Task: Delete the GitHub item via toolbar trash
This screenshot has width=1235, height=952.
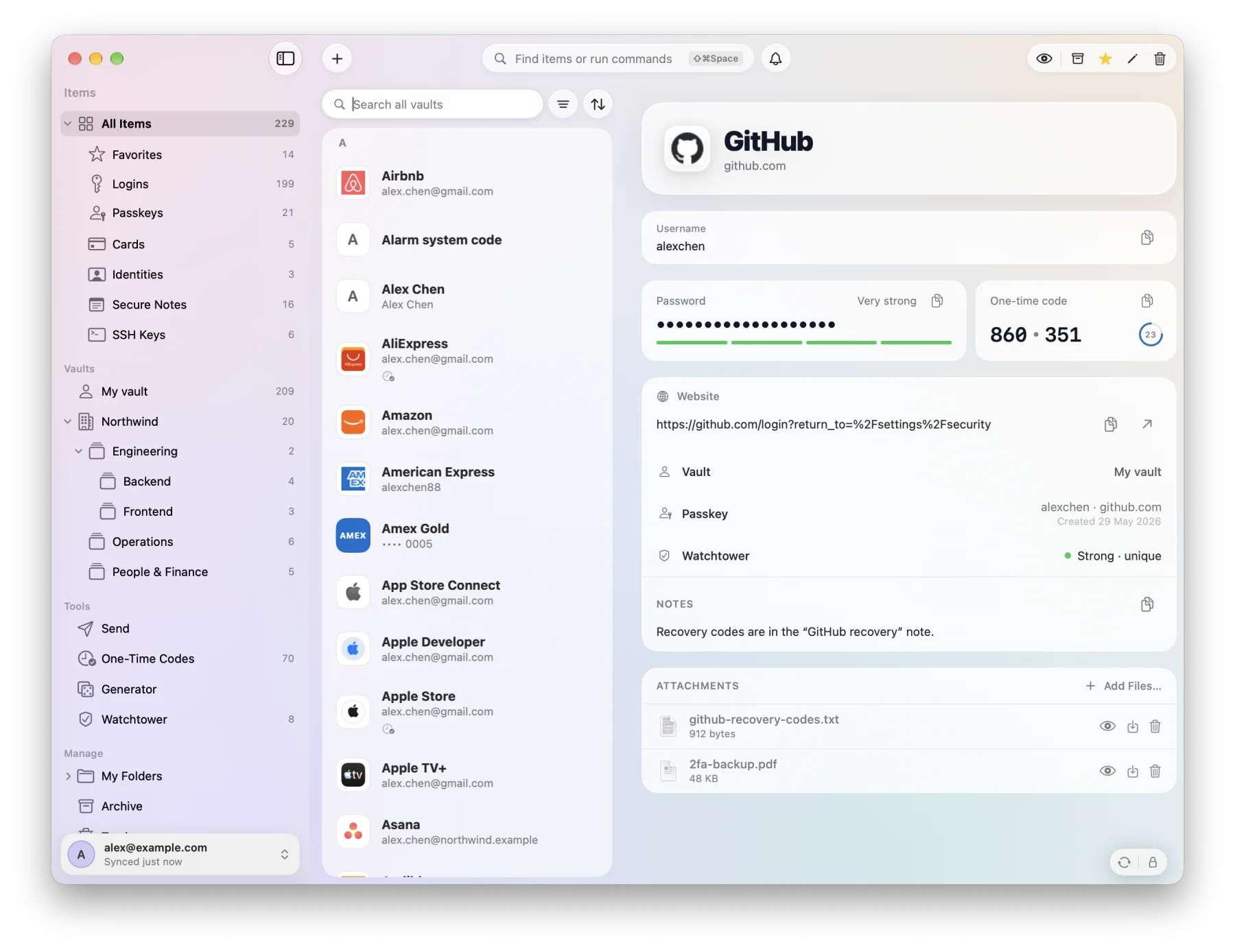Action: [x=1160, y=59]
